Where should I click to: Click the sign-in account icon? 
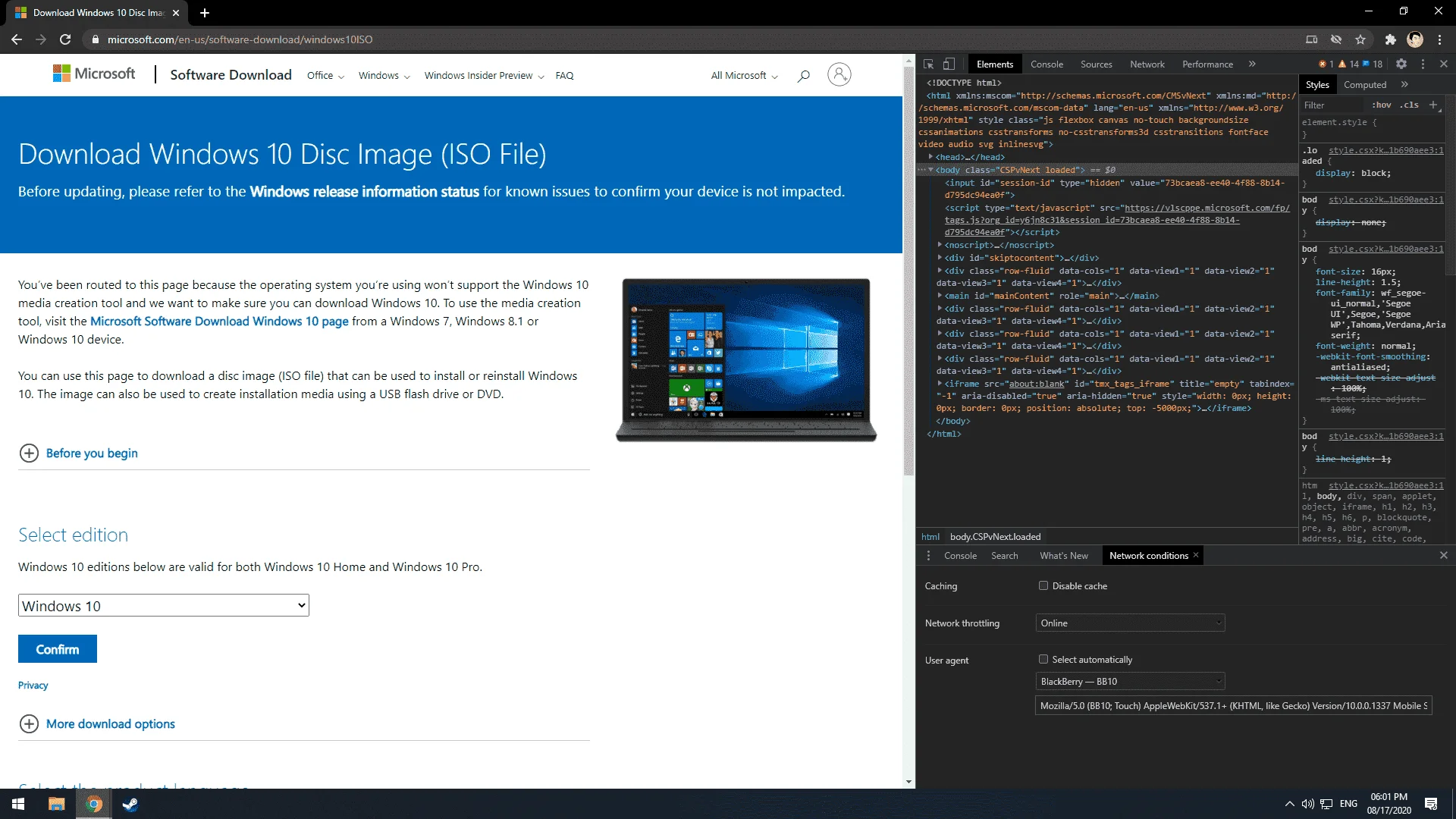(839, 74)
